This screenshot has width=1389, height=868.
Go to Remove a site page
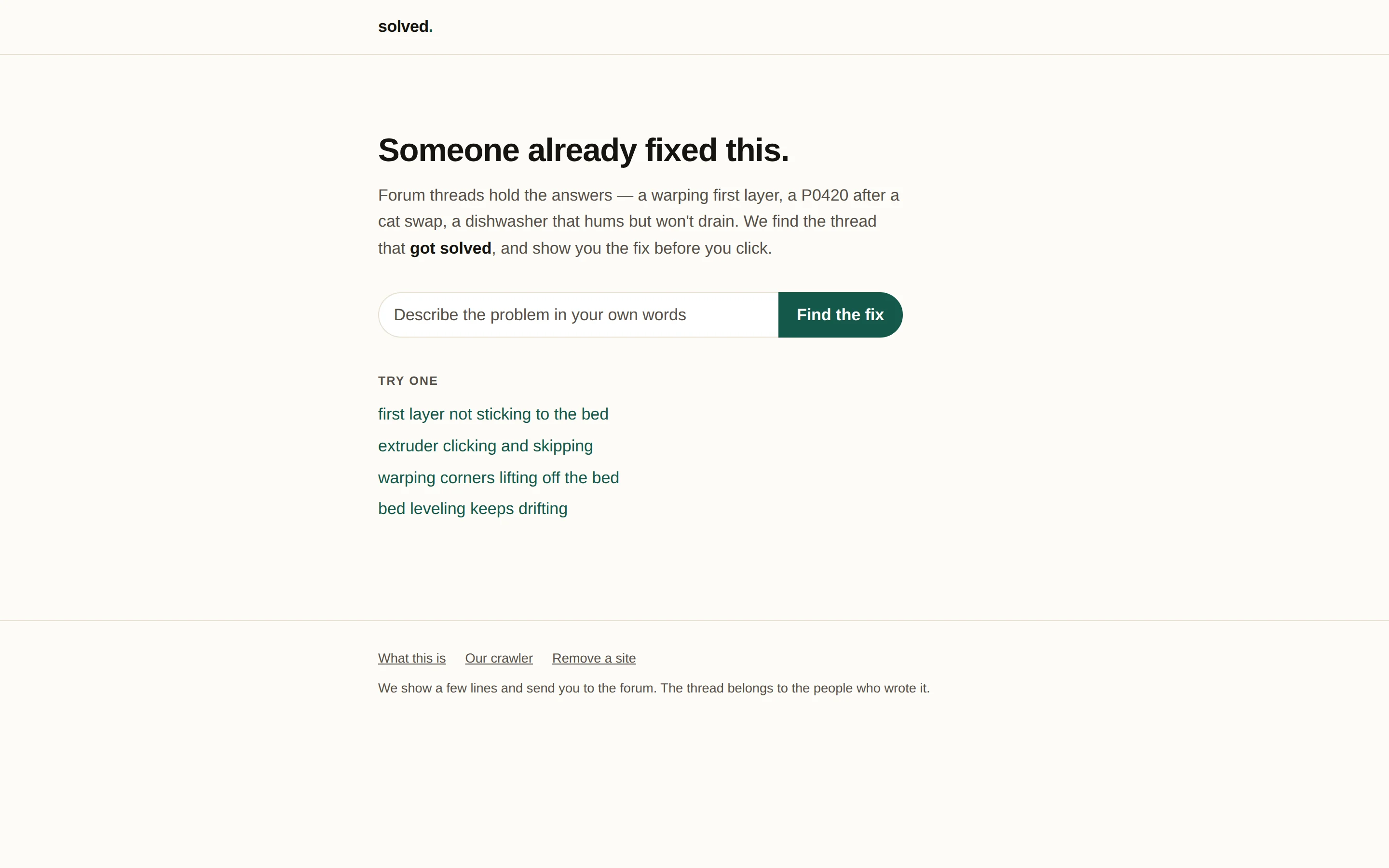click(594, 658)
